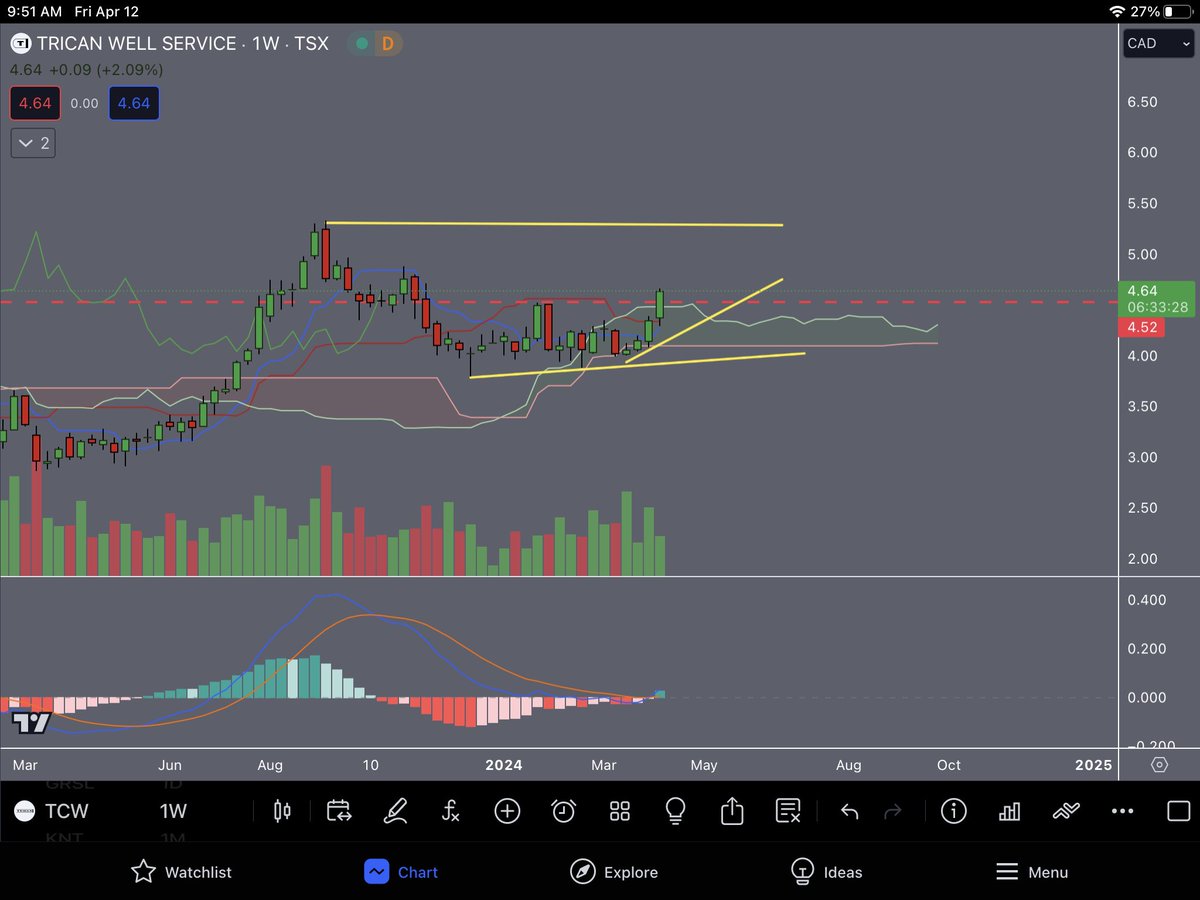
Task: Open the Ideas section
Action: tap(827, 872)
